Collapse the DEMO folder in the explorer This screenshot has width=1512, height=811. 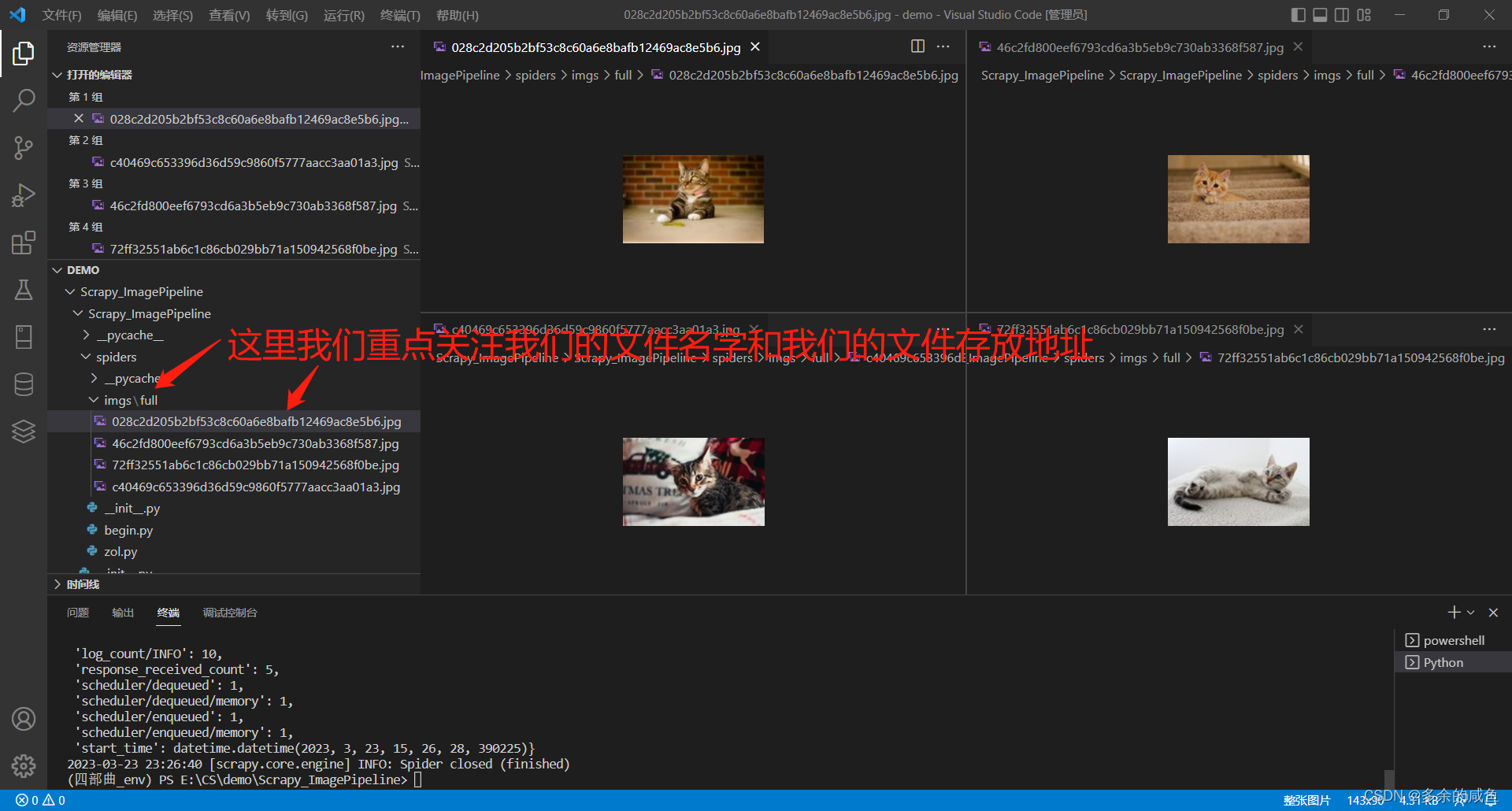[x=57, y=269]
